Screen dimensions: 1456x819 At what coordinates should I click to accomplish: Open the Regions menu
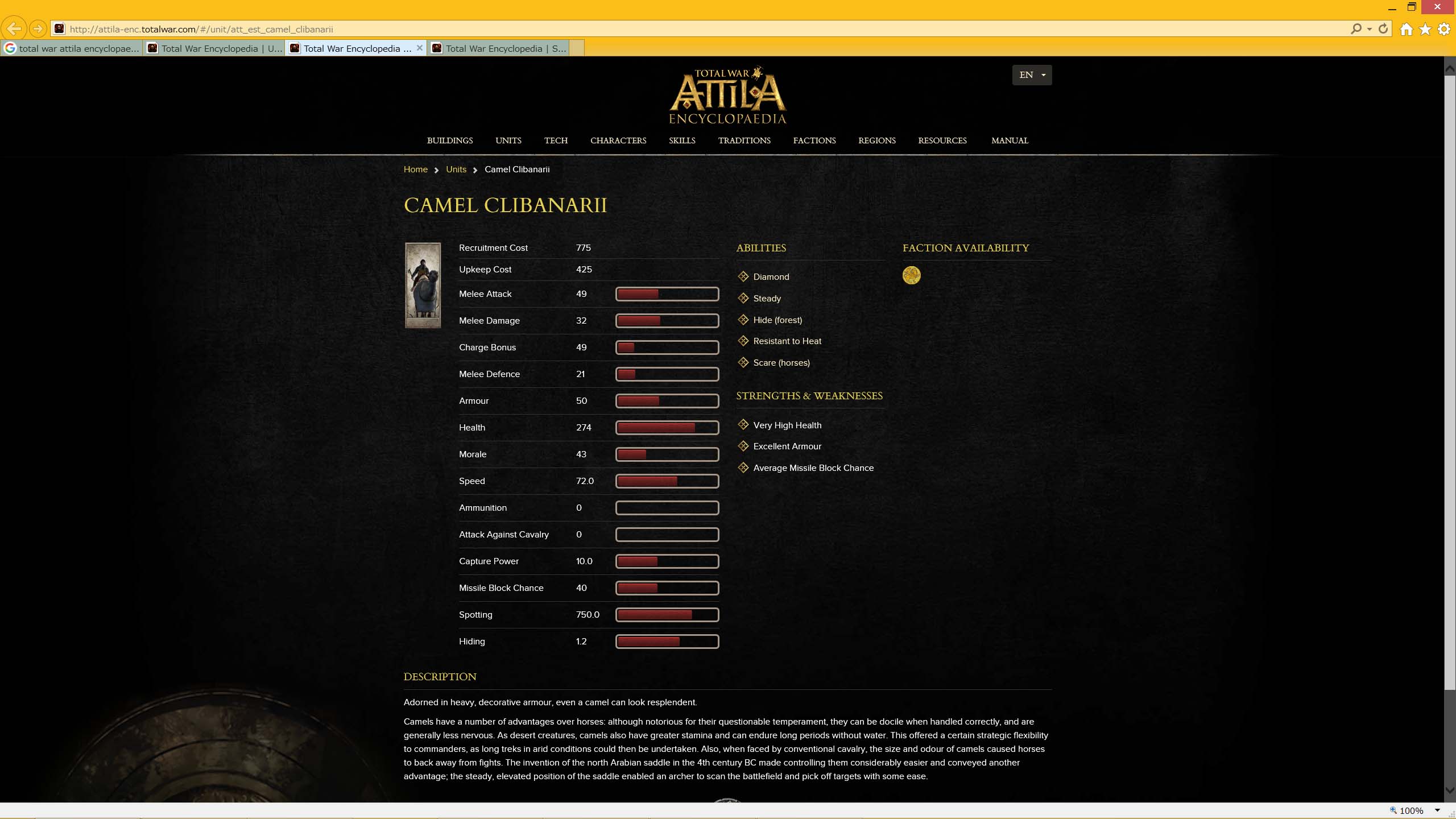[x=876, y=140]
